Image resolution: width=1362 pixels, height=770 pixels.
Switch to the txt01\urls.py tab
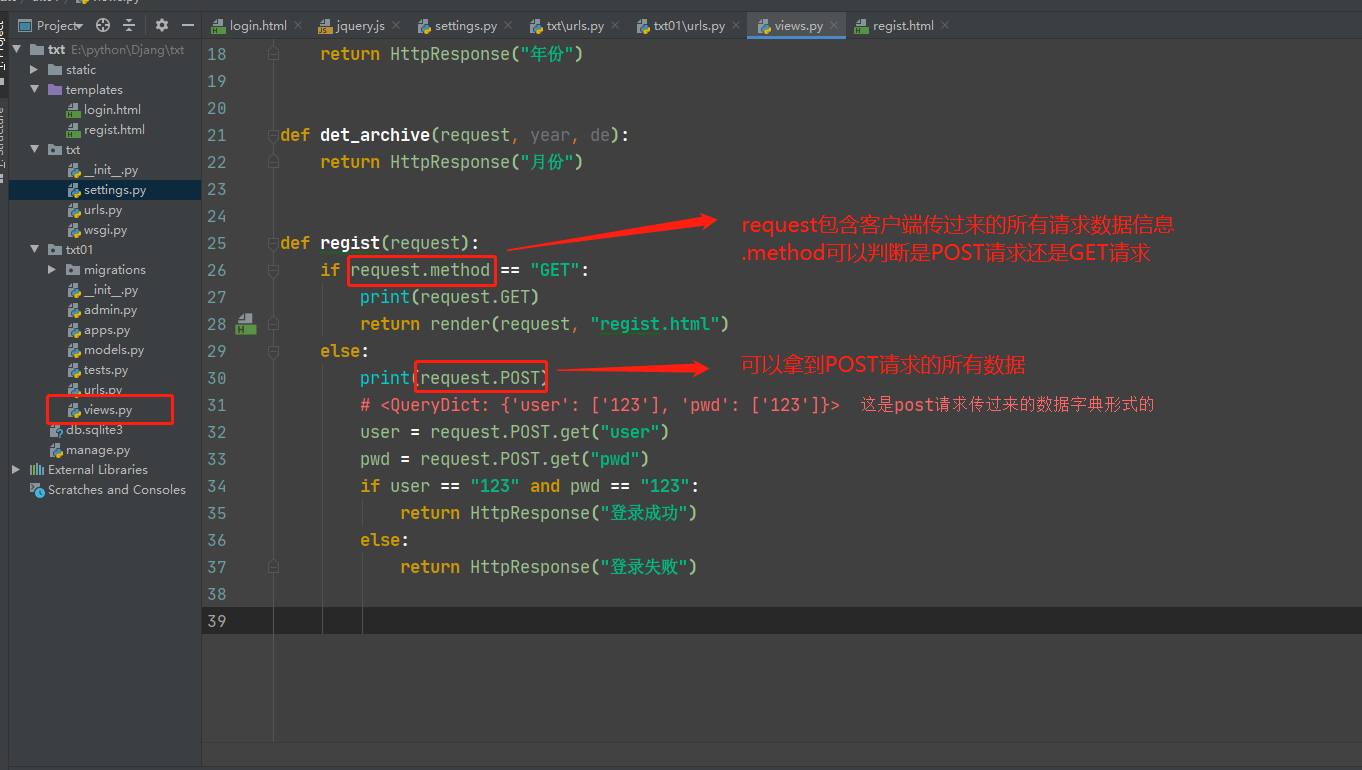tap(689, 25)
